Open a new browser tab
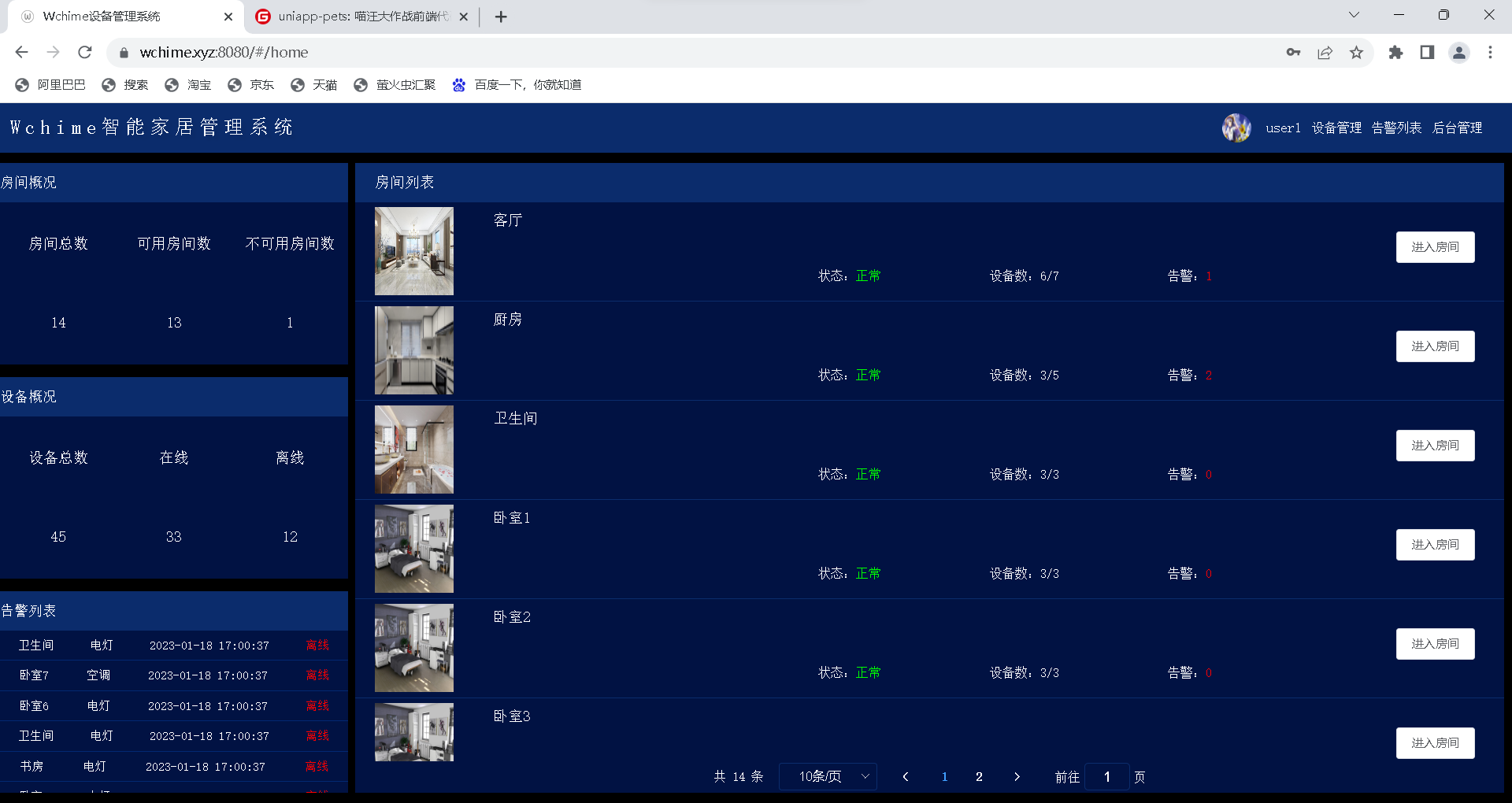The image size is (1512, 803). point(501,17)
